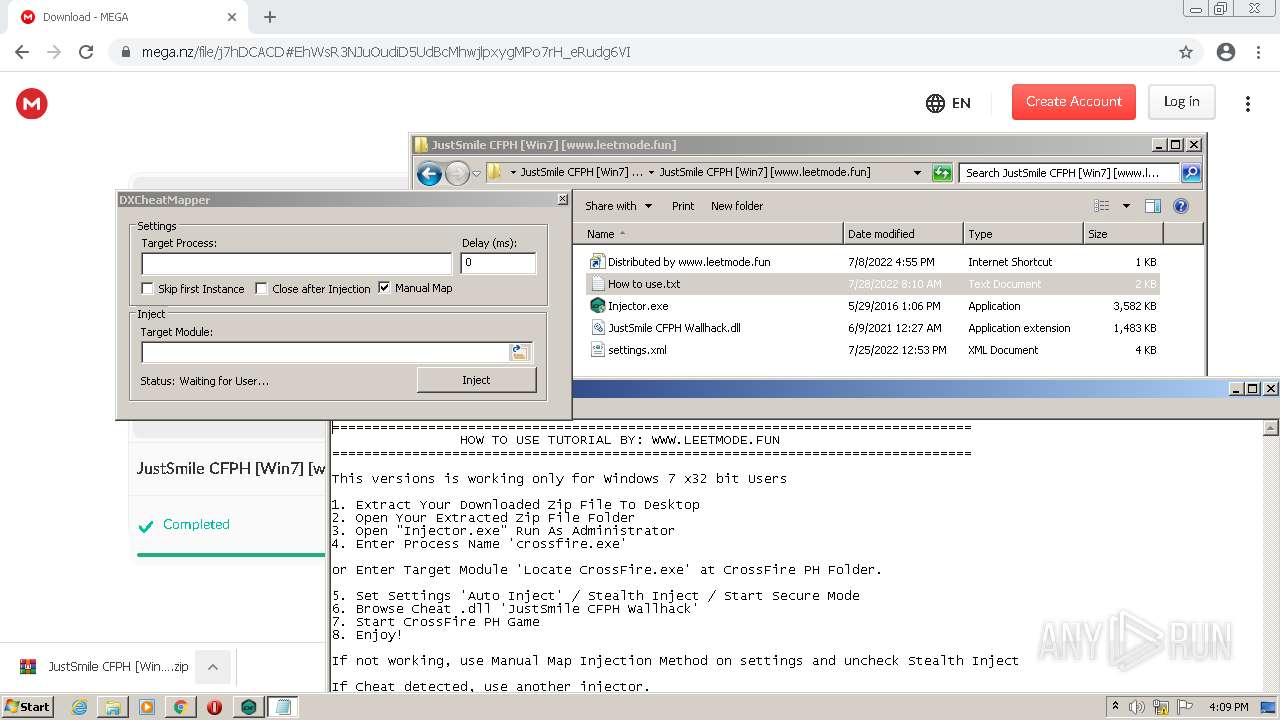
Task: Click Chrome three-dot menu icon
Action: (x=1258, y=52)
